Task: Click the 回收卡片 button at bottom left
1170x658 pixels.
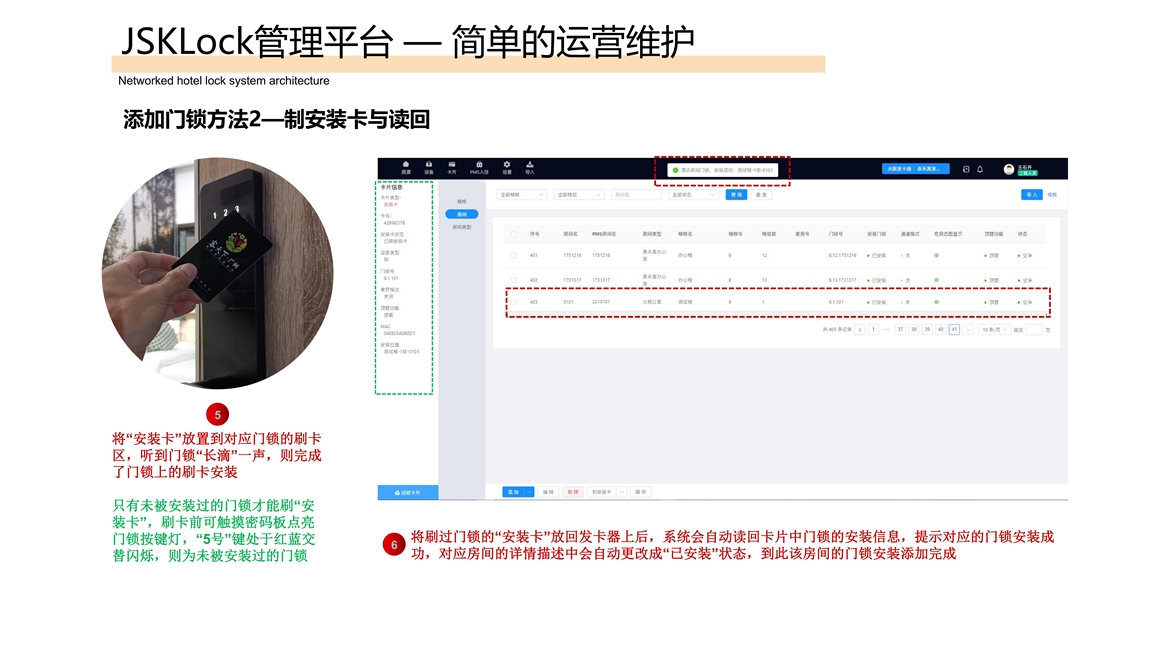Action: coord(408,492)
